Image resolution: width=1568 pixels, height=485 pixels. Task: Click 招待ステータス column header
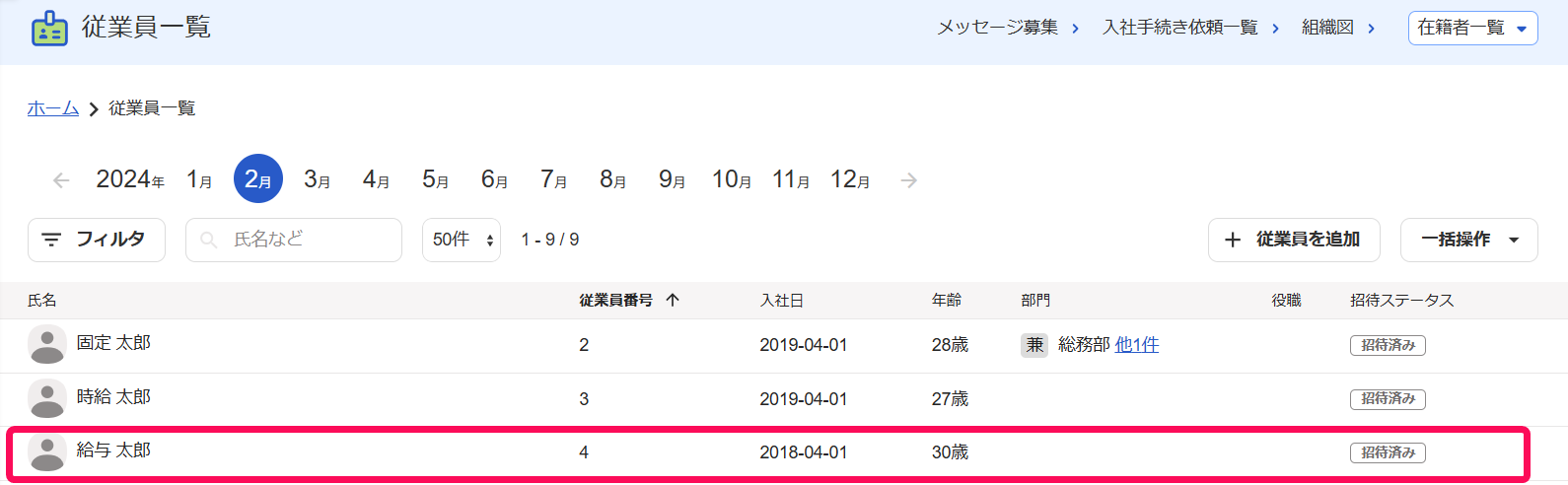(x=1402, y=300)
